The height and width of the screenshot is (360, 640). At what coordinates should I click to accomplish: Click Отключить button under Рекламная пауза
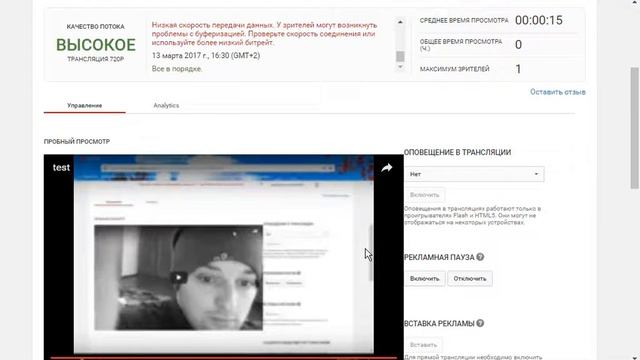pyautogui.click(x=470, y=278)
